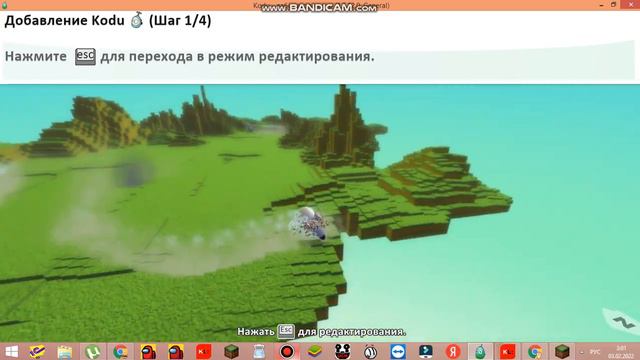This screenshot has height=360, width=640.
Task: Minimize the Kodu window
Action: 601,5
